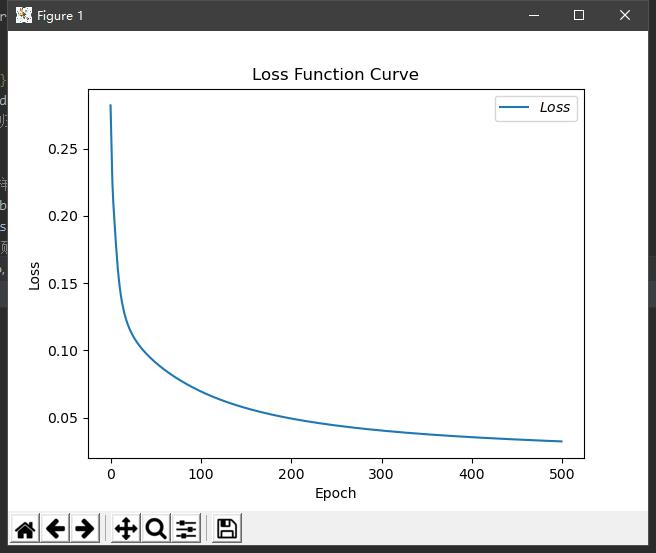Click the 0.25 y-axis tick label
This screenshot has height=553, width=656.
click(x=63, y=149)
